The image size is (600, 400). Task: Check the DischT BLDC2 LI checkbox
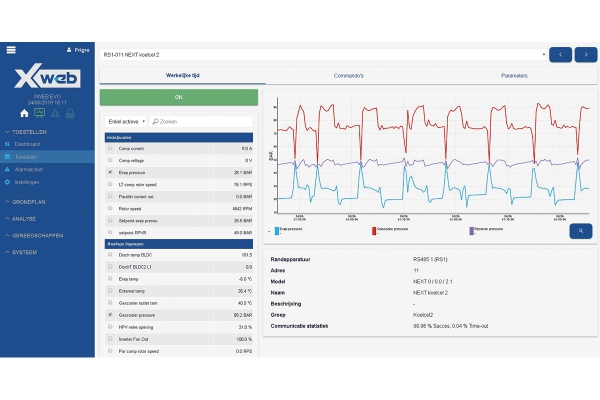(x=110, y=266)
